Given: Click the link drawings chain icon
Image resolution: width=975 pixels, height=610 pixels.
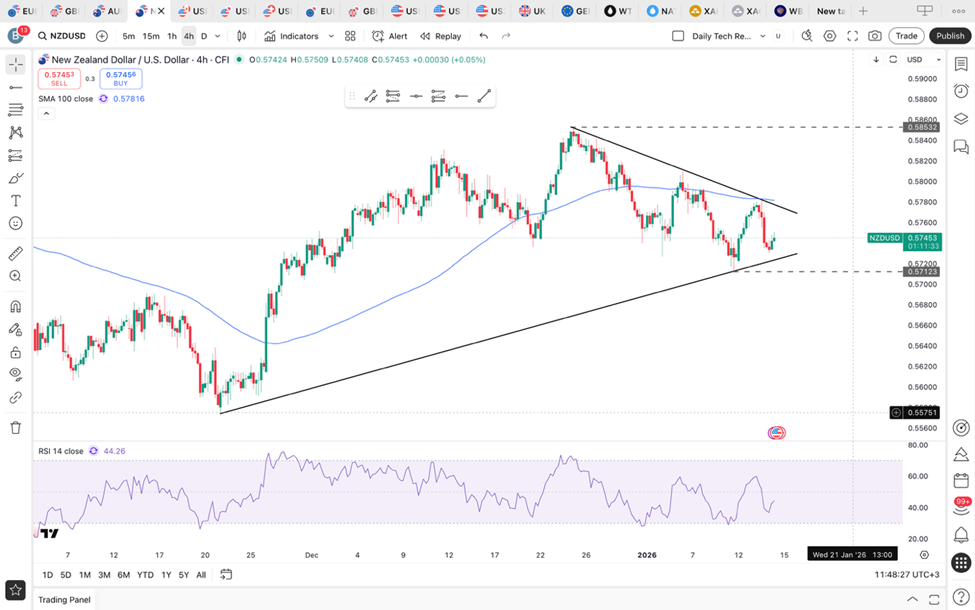Looking at the screenshot, I should [x=16, y=397].
